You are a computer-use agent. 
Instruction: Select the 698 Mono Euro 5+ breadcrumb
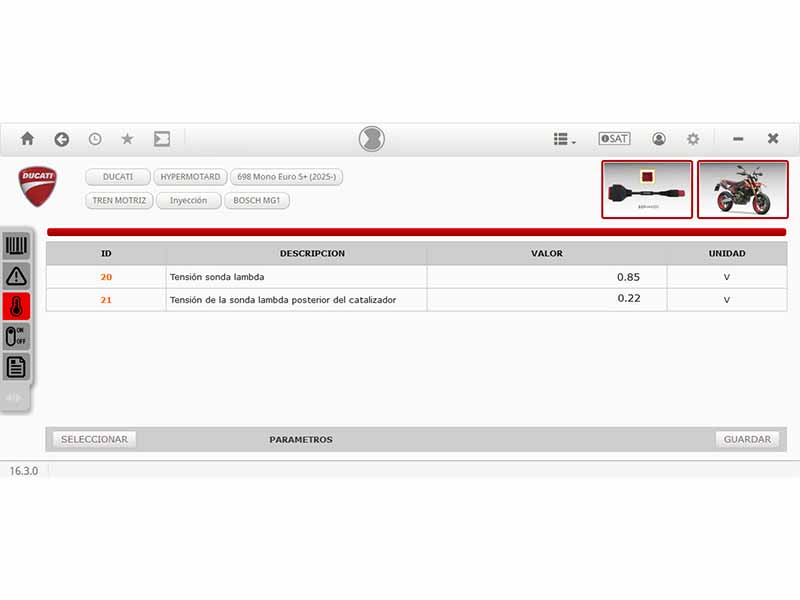click(286, 177)
